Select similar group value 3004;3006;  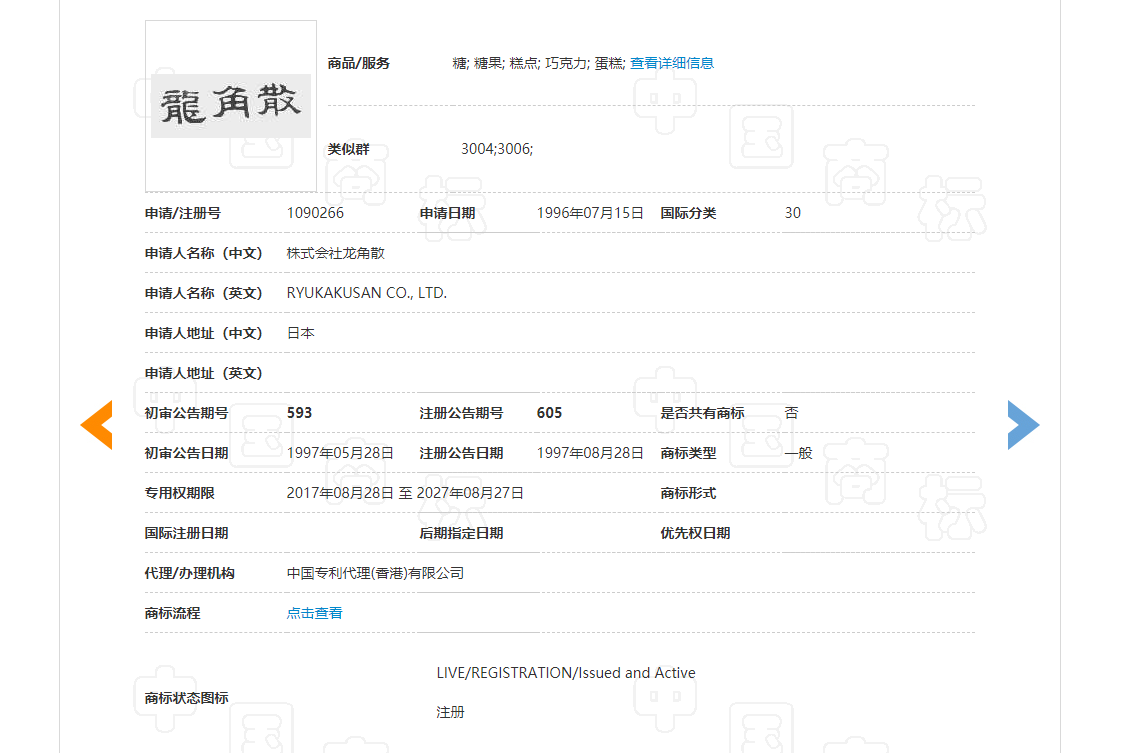[x=497, y=149]
